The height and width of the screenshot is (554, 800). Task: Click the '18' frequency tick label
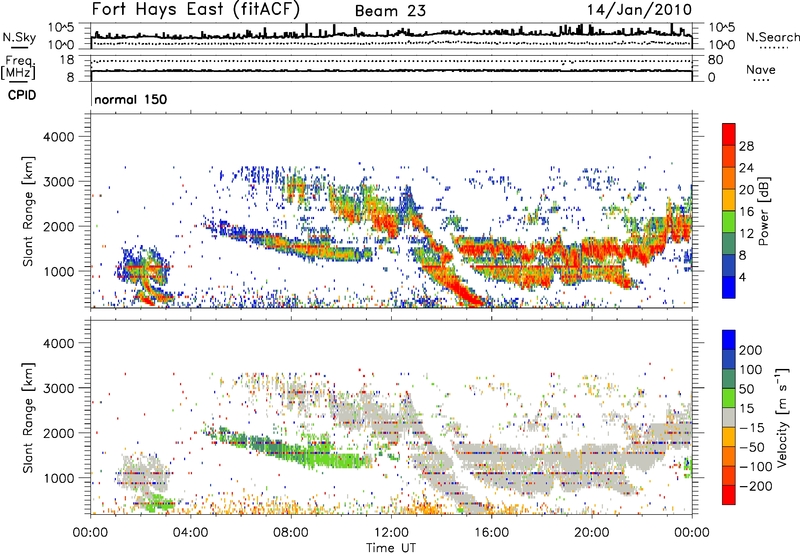pos(67,60)
